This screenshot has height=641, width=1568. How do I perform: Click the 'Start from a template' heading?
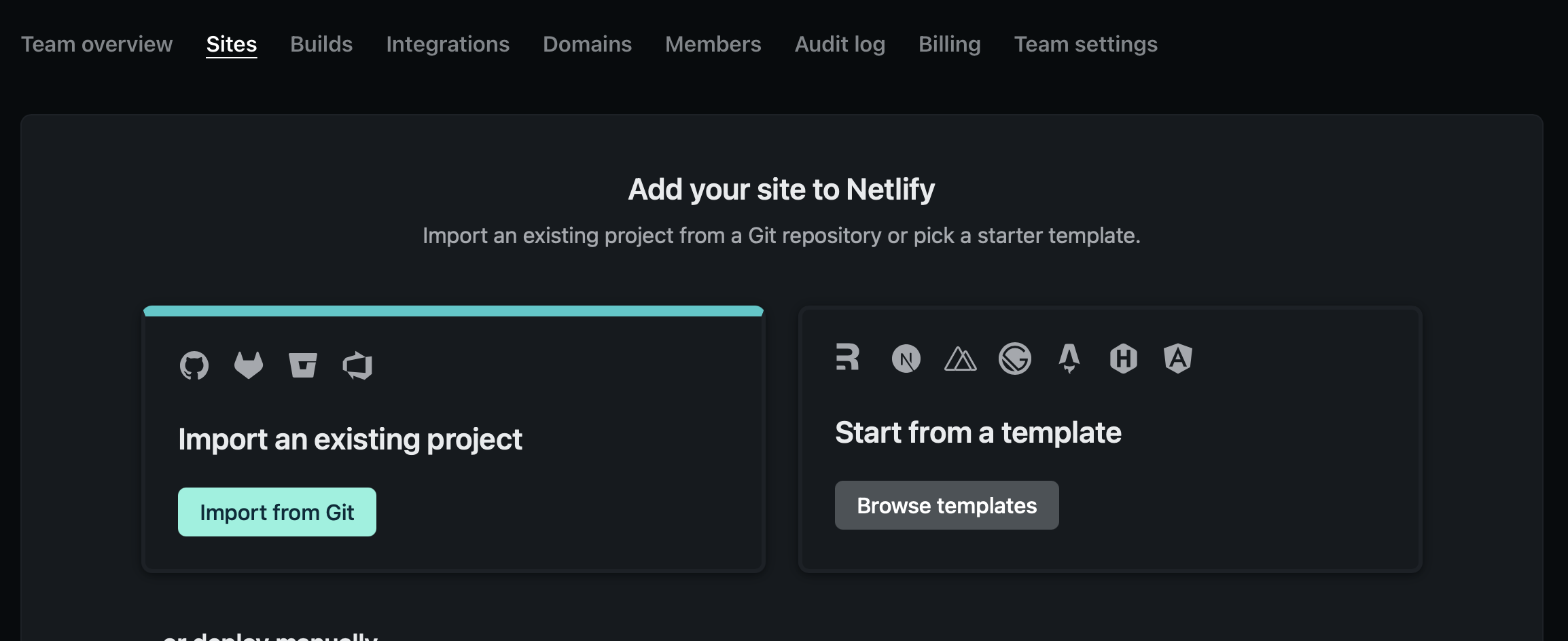(x=978, y=433)
